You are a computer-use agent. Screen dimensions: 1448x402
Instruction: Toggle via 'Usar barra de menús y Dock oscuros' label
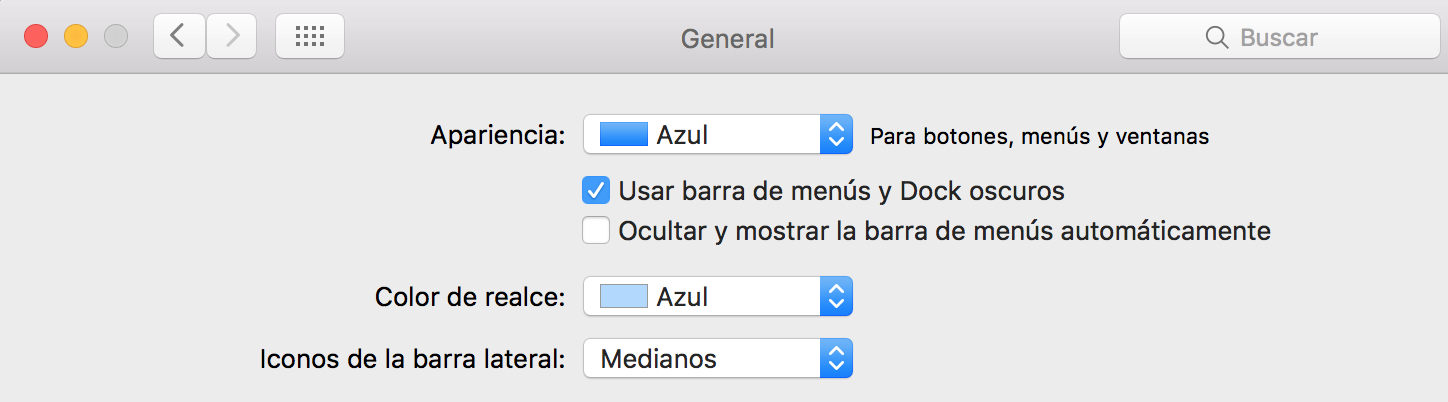842,190
